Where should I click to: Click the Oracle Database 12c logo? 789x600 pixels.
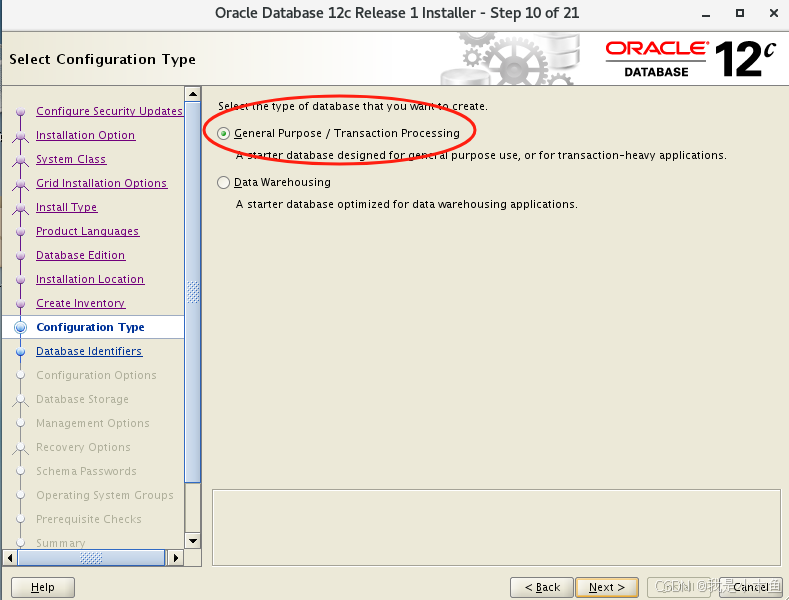pos(690,59)
